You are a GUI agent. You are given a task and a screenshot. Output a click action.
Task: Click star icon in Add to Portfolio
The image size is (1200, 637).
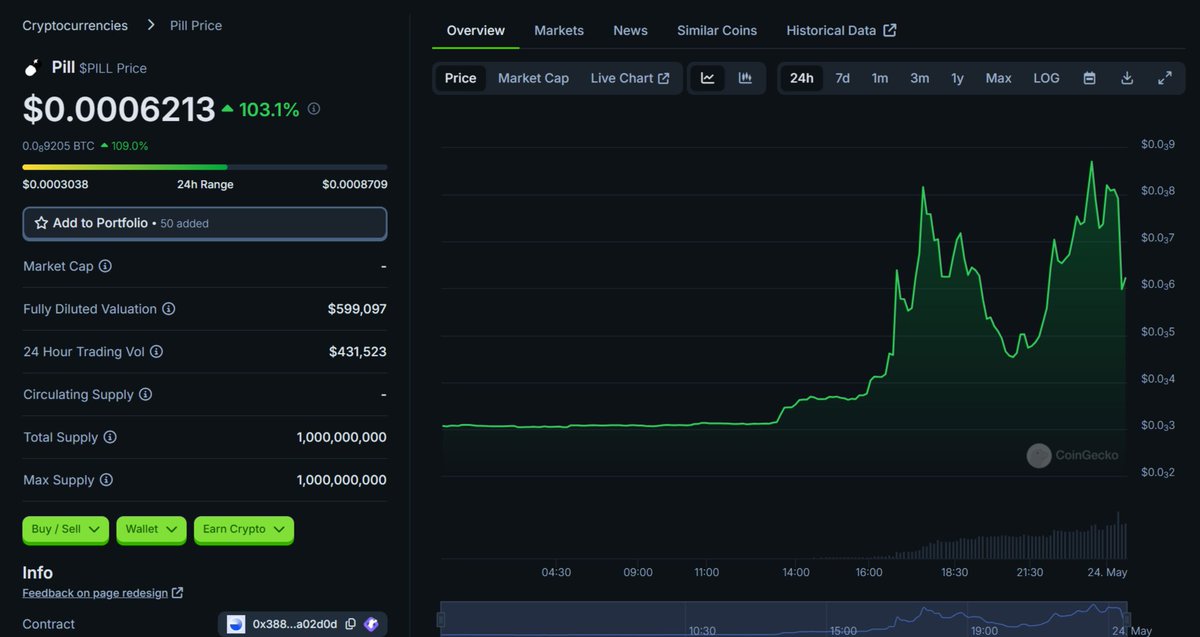point(41,223)
